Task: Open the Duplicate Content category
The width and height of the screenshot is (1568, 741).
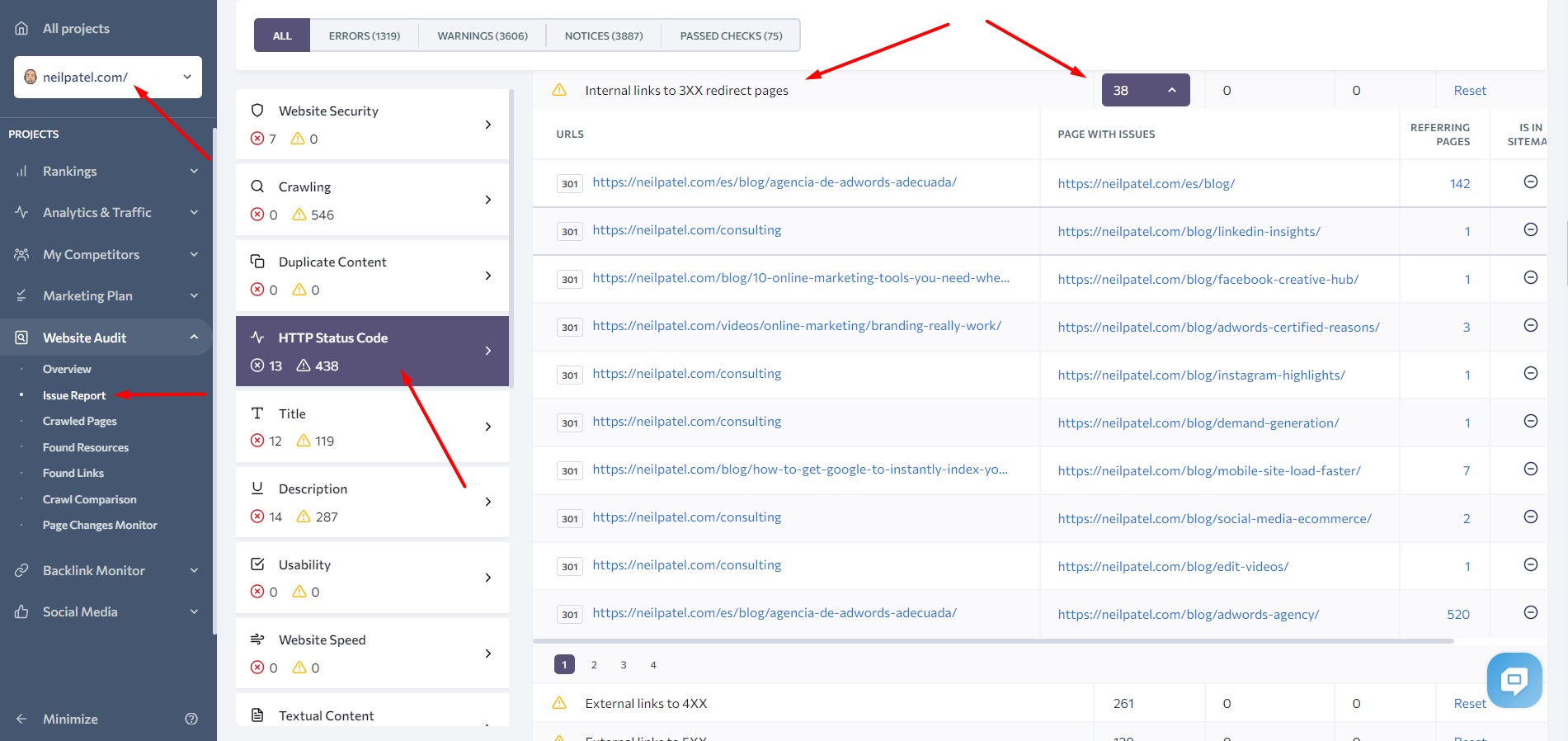Action: (x=372, y=275)
